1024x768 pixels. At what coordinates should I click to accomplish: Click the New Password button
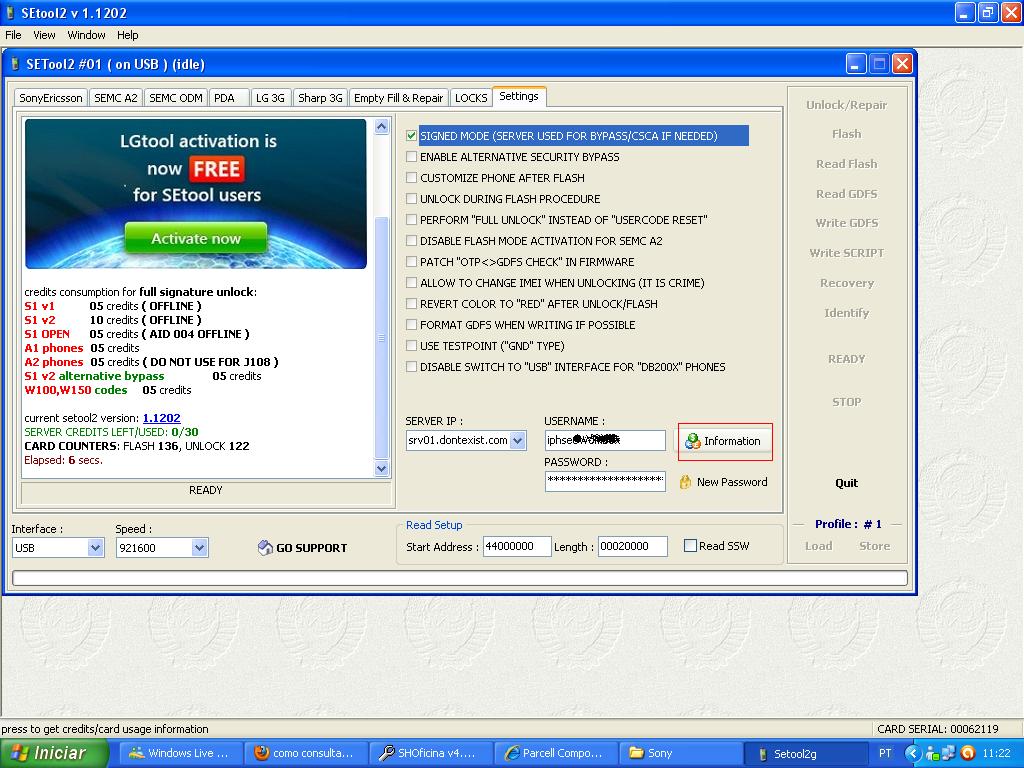(x=724, y=482)
